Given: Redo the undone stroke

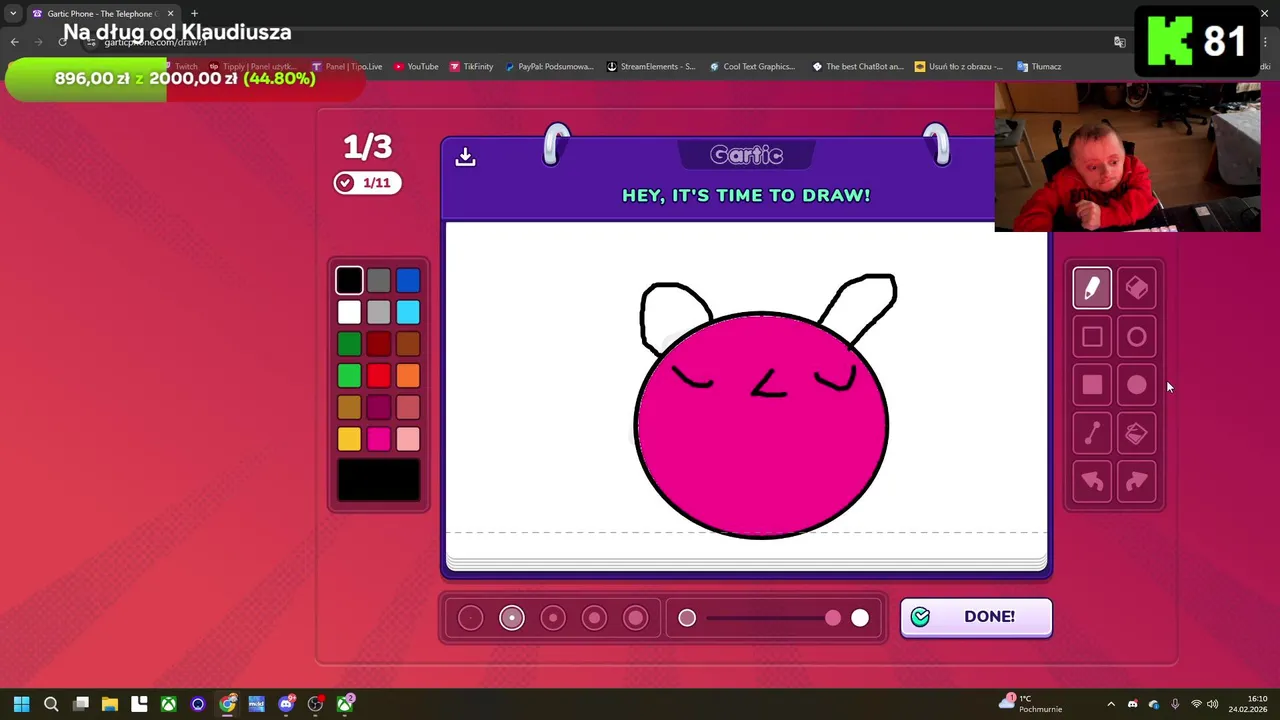Looking at the screenshot, I should 1137,482.
